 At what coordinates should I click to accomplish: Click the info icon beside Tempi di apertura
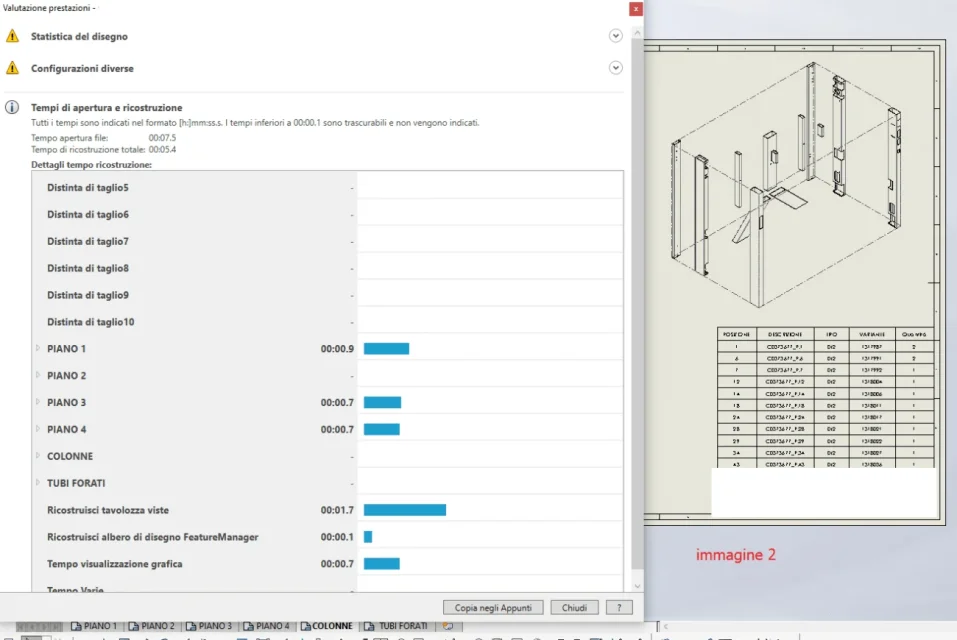tap(12, 107)
